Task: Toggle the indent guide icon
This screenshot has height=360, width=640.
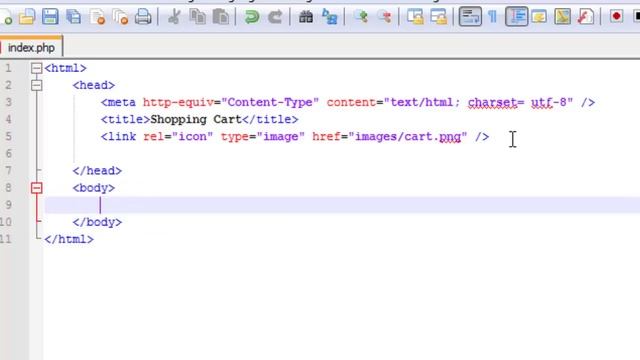Action: (517, 17)
